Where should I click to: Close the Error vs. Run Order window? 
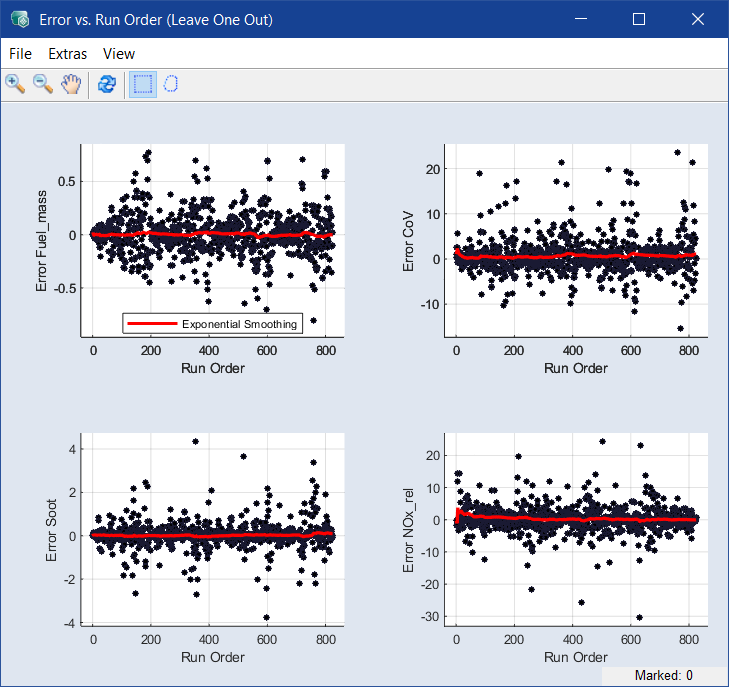coord(696,19)
